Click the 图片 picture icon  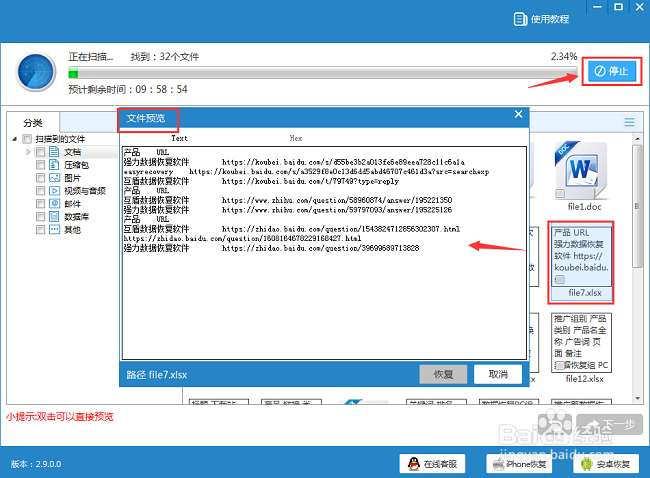point(54,177)
